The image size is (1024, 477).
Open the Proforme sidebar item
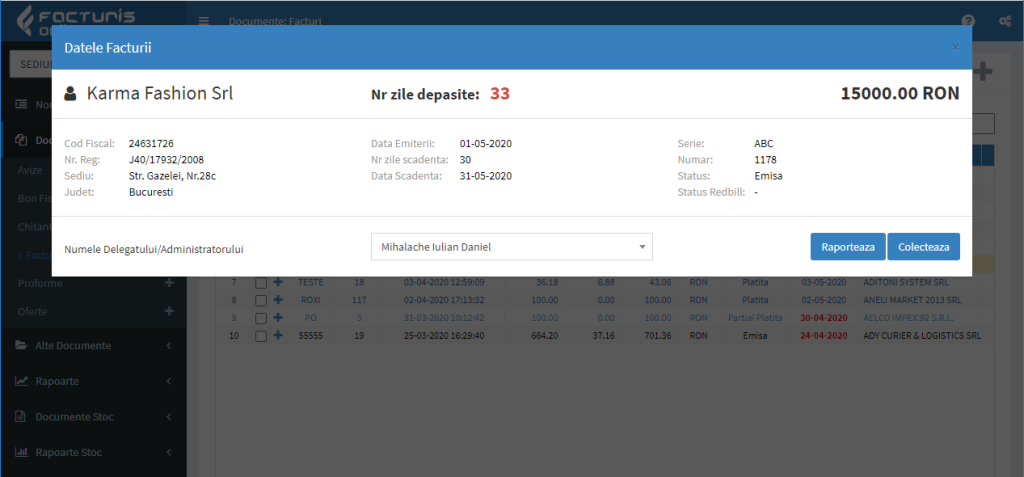coord(40,283)
